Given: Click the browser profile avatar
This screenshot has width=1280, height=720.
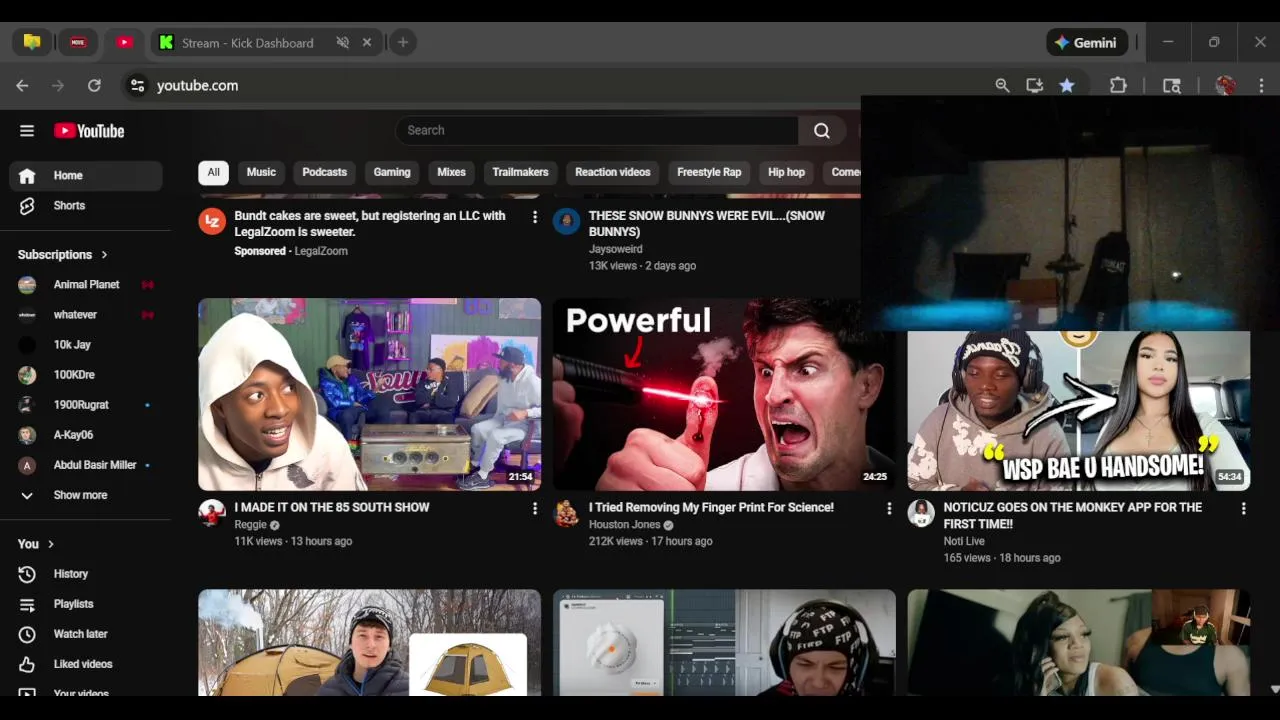Looking at the screenshot, I should [x=1225, y=86].
